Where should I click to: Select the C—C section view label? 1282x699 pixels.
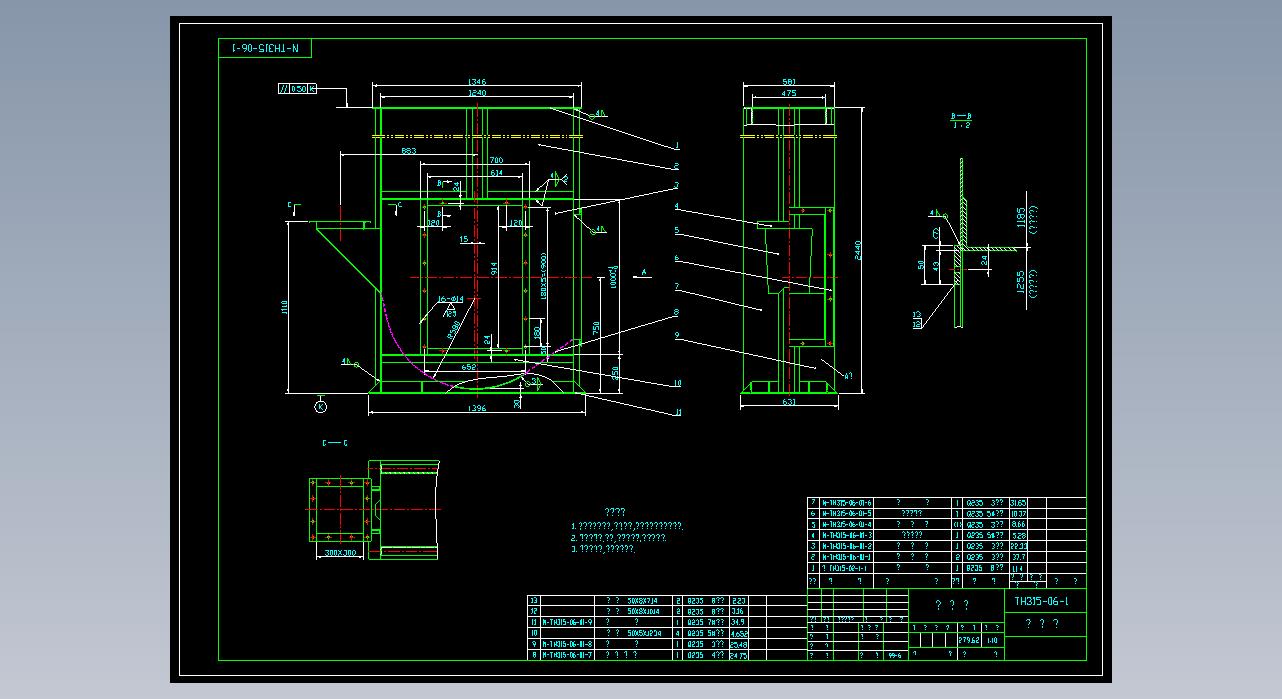pos(335,442)
